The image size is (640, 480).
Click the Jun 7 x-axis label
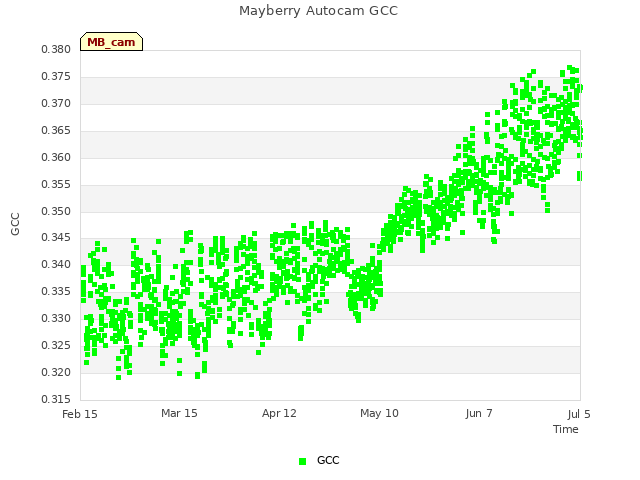click(479, 413)
